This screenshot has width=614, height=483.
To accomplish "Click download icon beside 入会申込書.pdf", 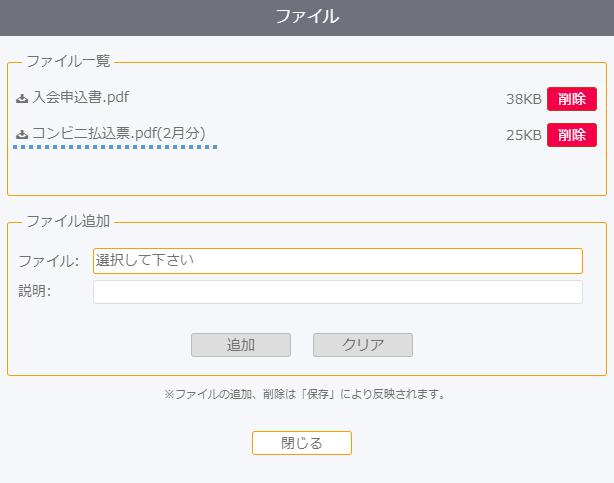I will click(x=22, y=98).
